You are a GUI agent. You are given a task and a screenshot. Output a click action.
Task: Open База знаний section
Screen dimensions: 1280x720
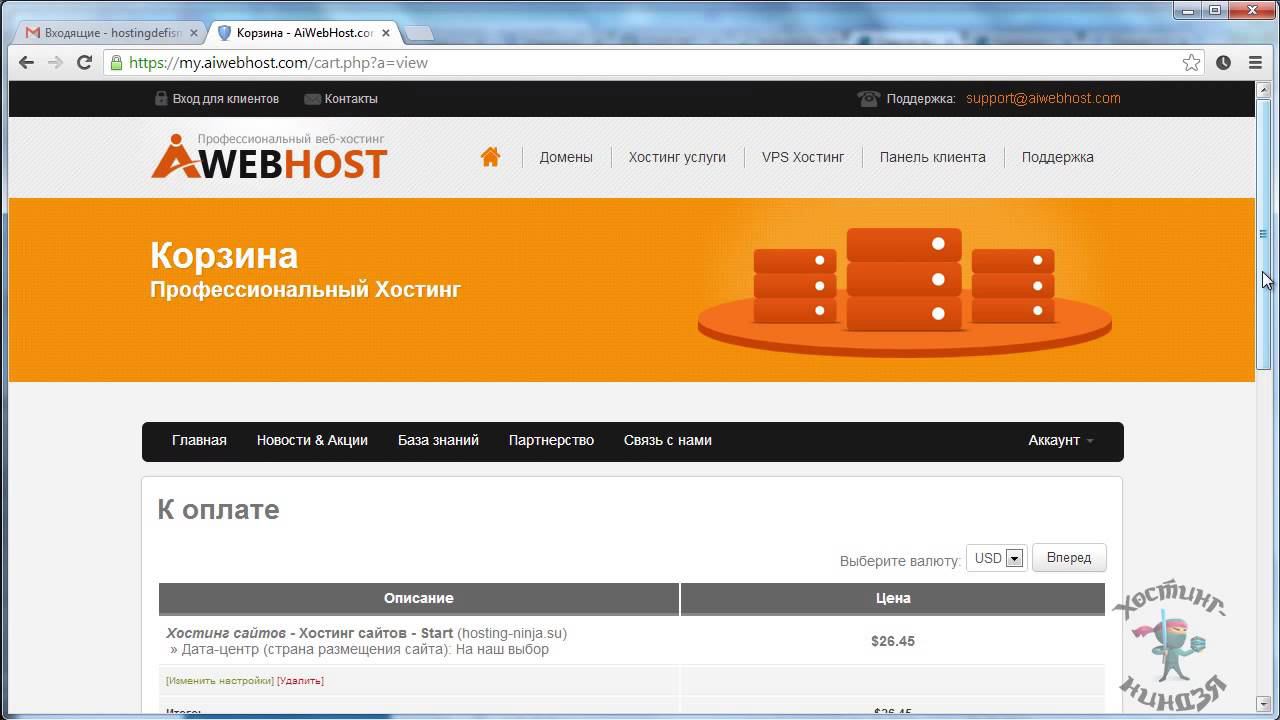tap(438, 440)
